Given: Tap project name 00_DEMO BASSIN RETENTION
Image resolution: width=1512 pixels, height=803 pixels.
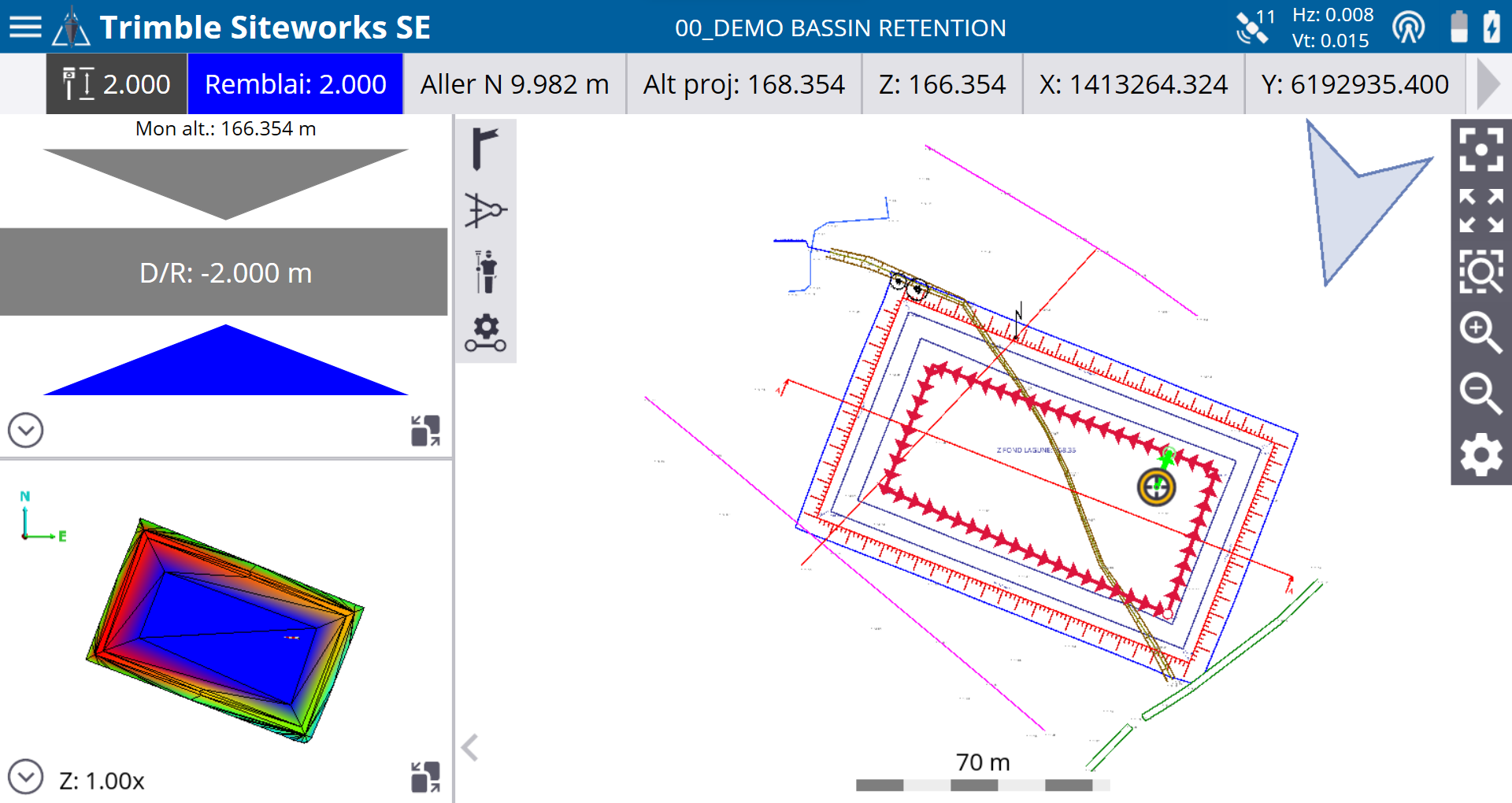Looking at the screenshot, I should tap(840, 28).
